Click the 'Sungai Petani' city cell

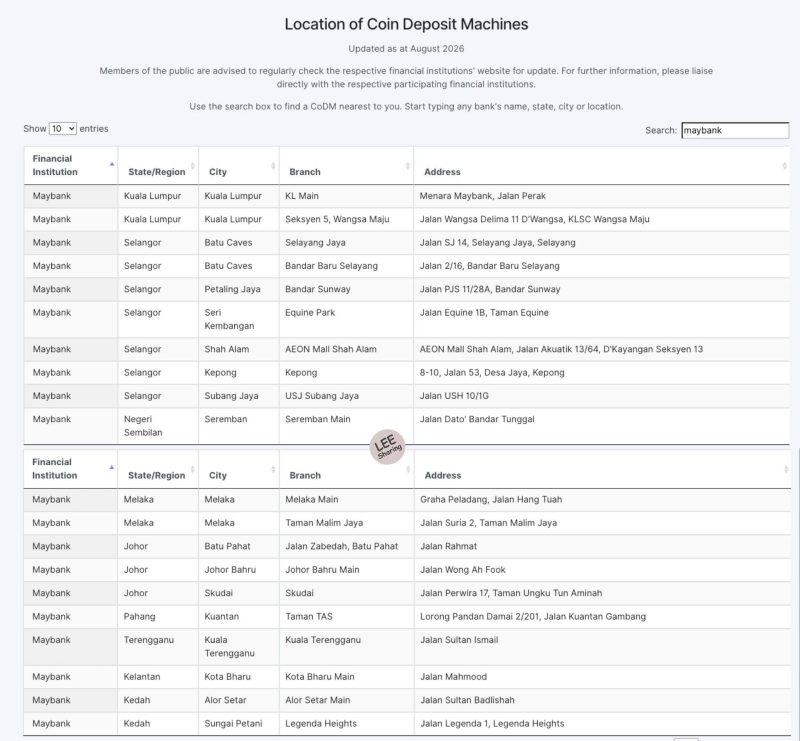(239, 724)
